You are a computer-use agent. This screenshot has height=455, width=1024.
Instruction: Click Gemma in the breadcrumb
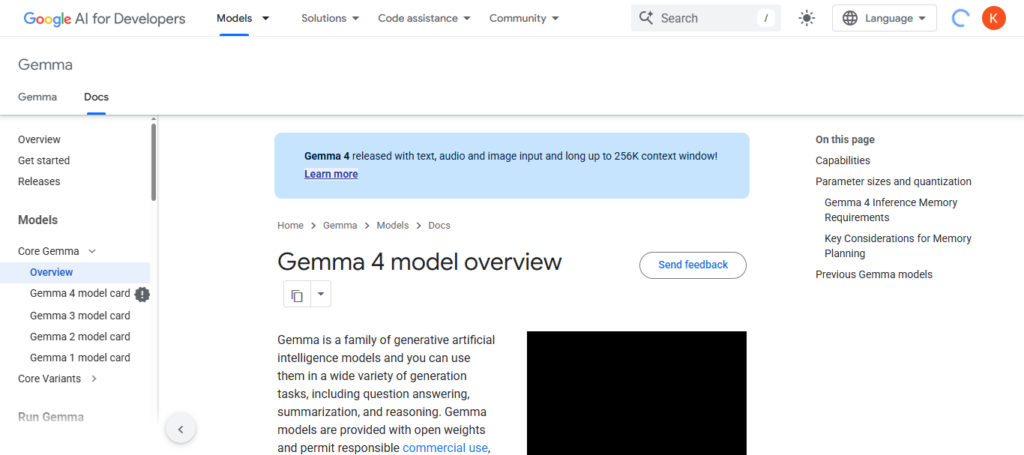point(340,225)
